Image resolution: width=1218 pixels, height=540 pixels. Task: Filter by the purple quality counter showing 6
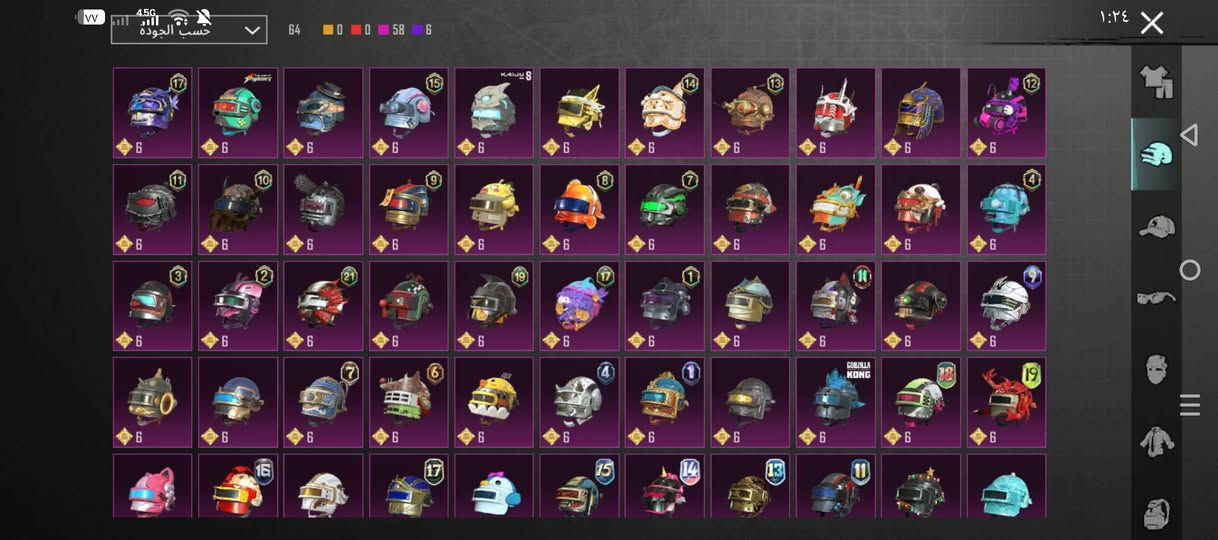pos(422,30)
